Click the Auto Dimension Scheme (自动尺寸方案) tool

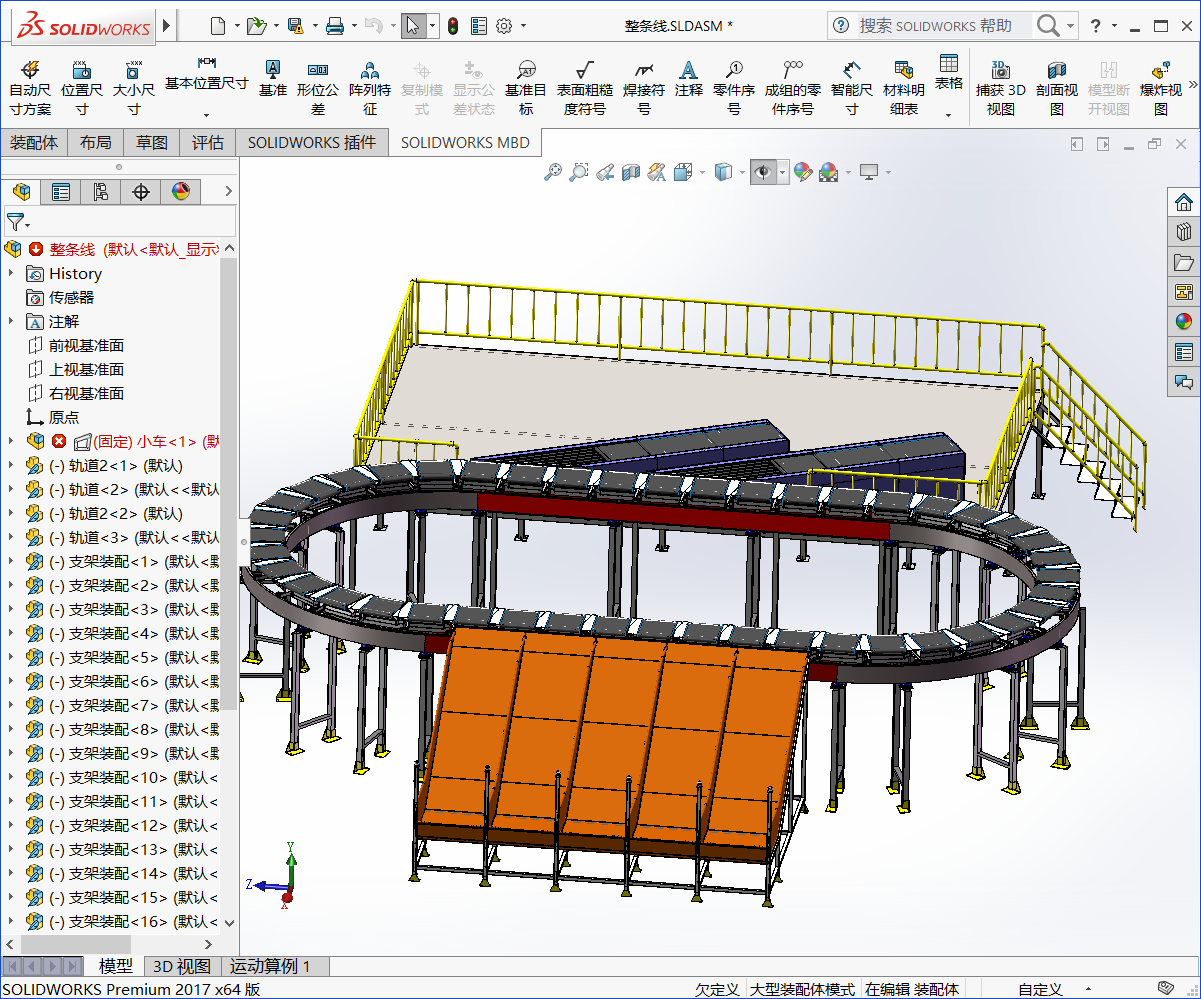[30, 87]
